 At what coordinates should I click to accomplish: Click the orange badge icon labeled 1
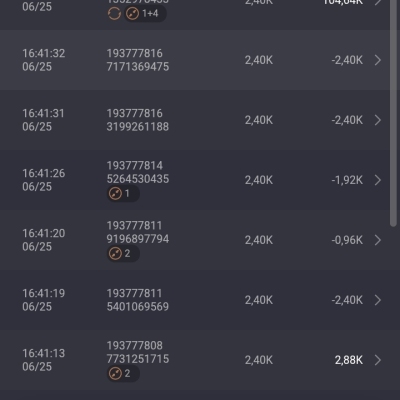(x=115, y=194)
